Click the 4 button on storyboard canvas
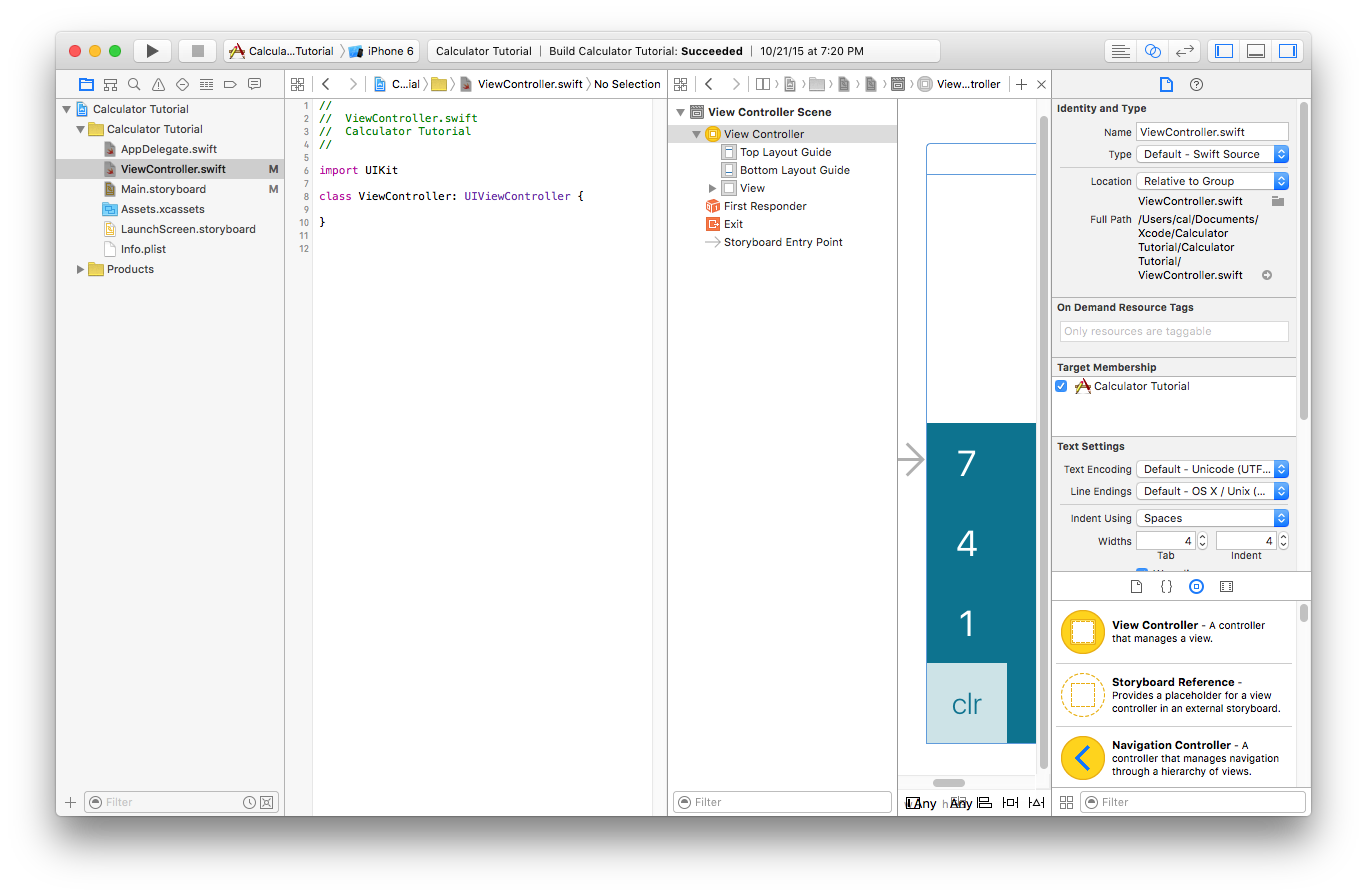The width and height of the screenshot is (1367, 896). (966, 543)
